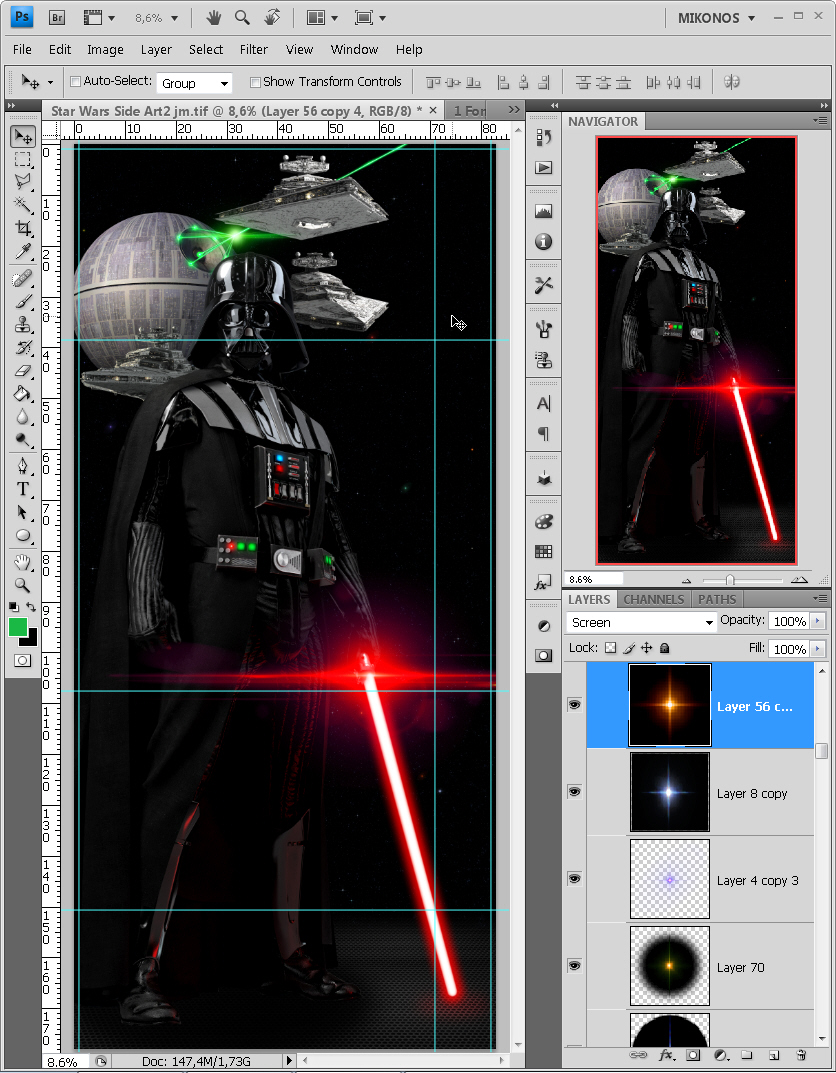Hide Layer 70 visibility
The height and width of the screenshot is (1073, 836).
pos(575,966)
